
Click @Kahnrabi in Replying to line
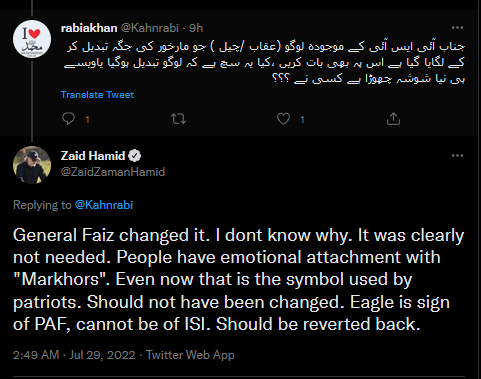pos(104,205)
